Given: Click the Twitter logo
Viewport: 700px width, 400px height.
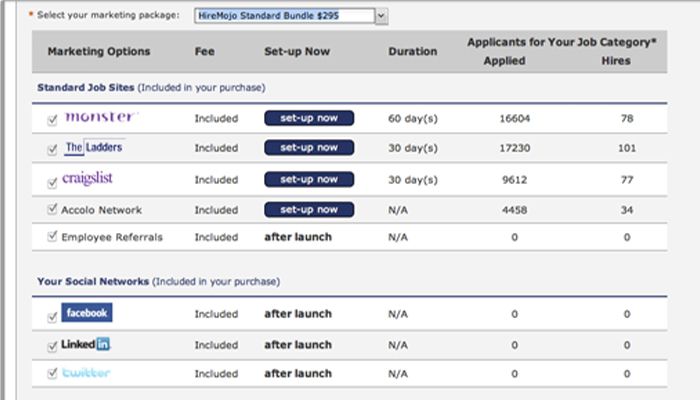Looking at the screenshot, I should [x=87, y=374].
